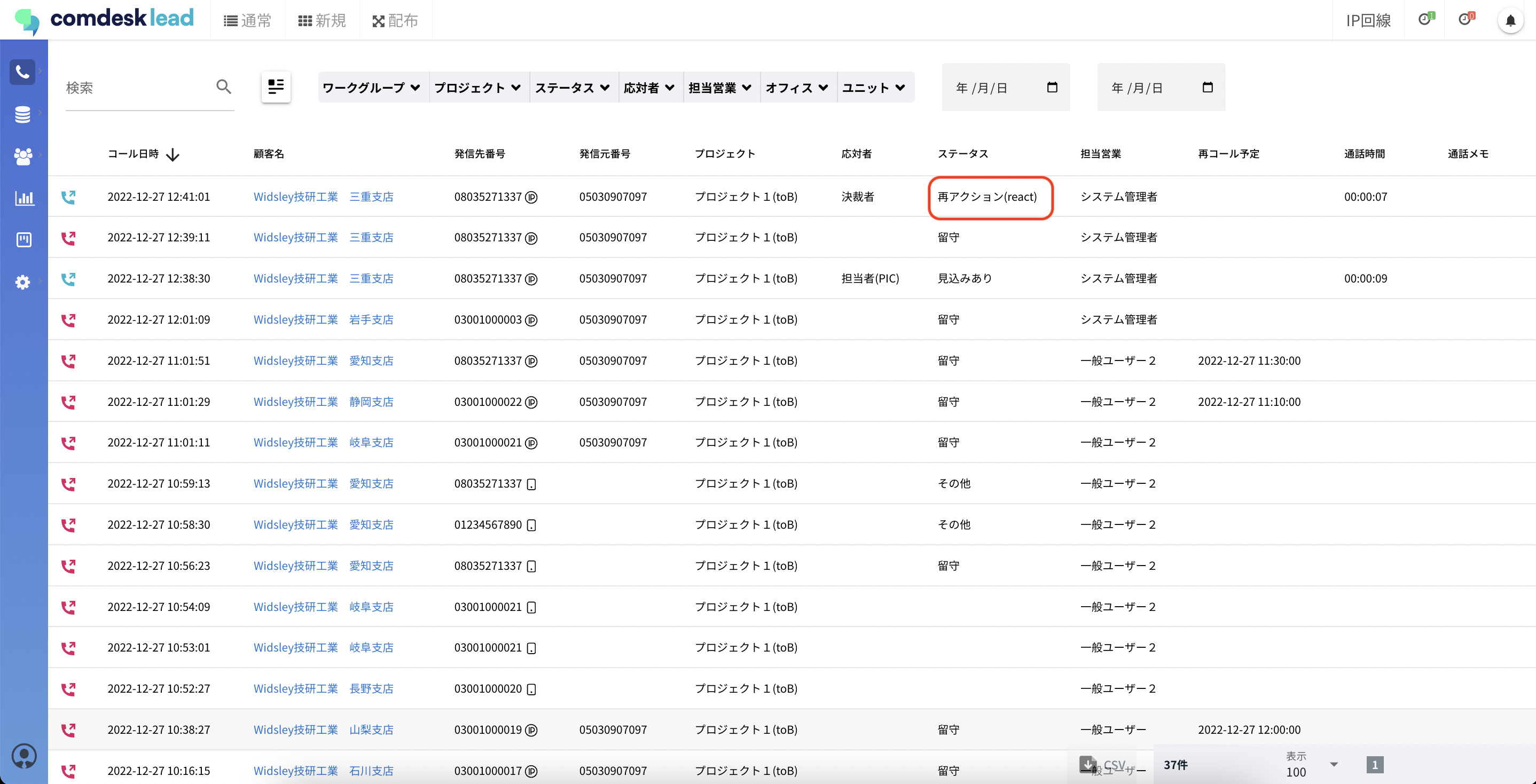
Task: Open the bar chart analytics sidebar icon
Action: tap(24, 198)
